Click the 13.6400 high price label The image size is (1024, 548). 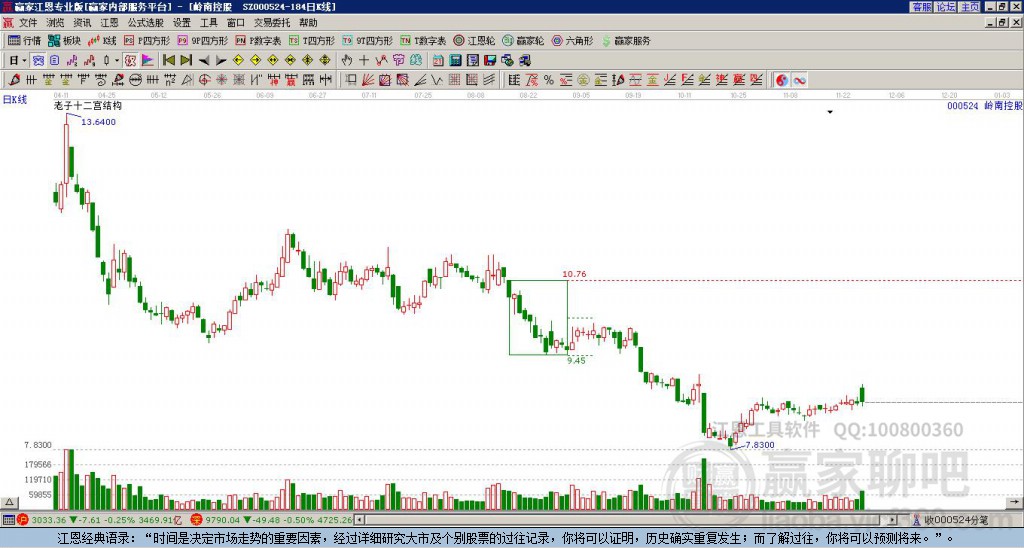[98, 122]
